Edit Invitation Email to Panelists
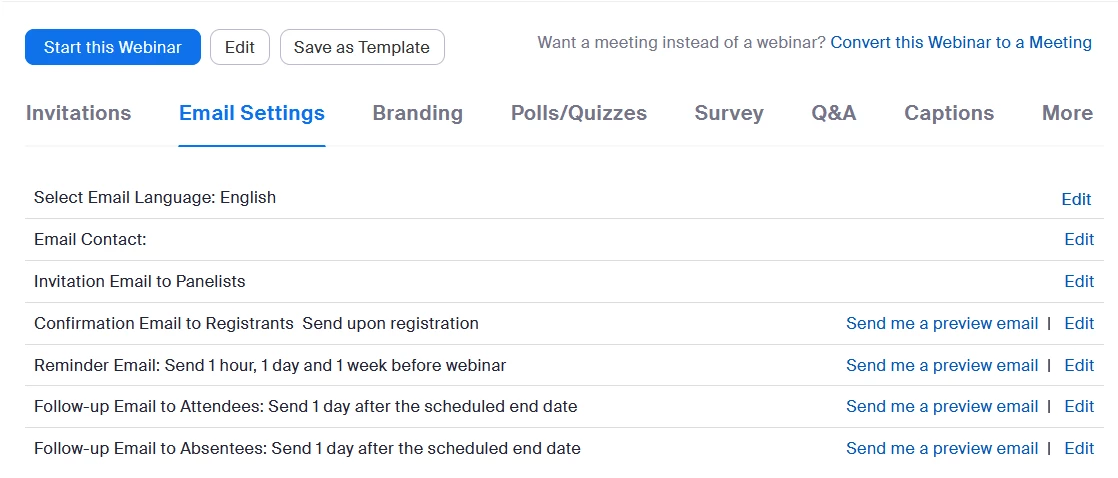1118x478 pixels. coord(1079,281)
